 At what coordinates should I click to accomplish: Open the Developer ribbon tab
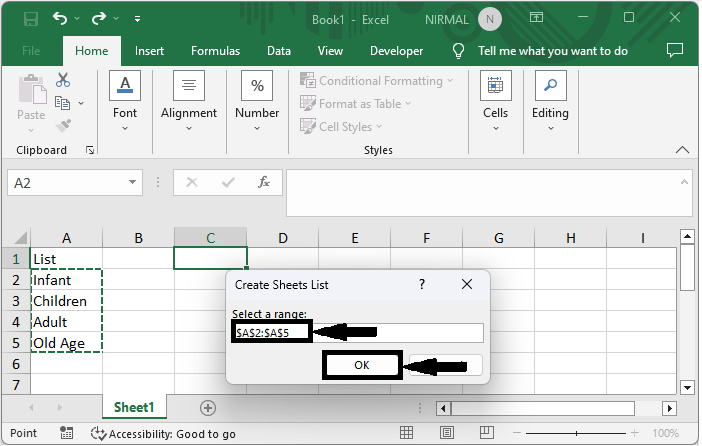click(x=396, y=51)
